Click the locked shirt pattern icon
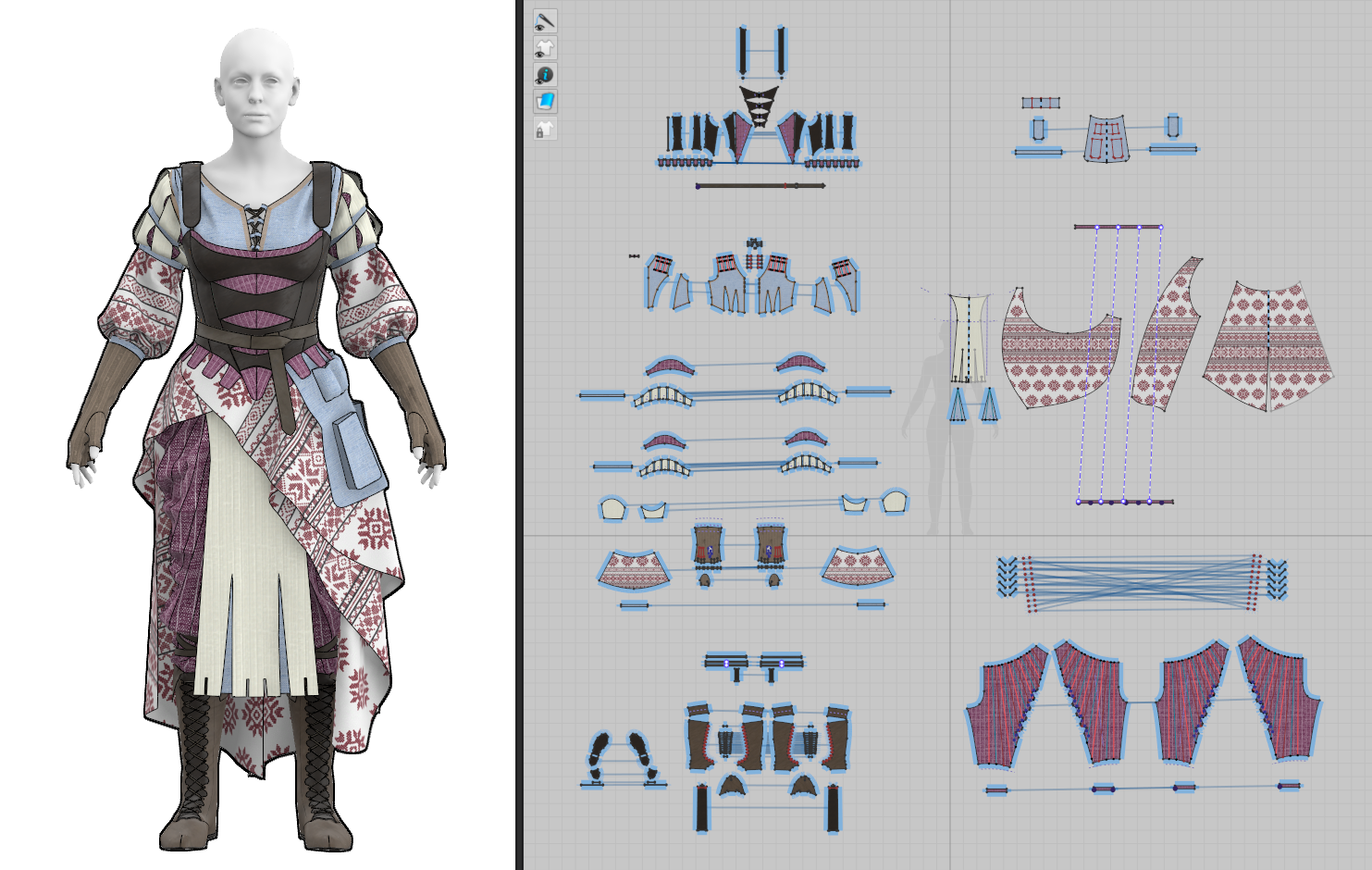This screenshot has height=870, width=1372. 545,129
